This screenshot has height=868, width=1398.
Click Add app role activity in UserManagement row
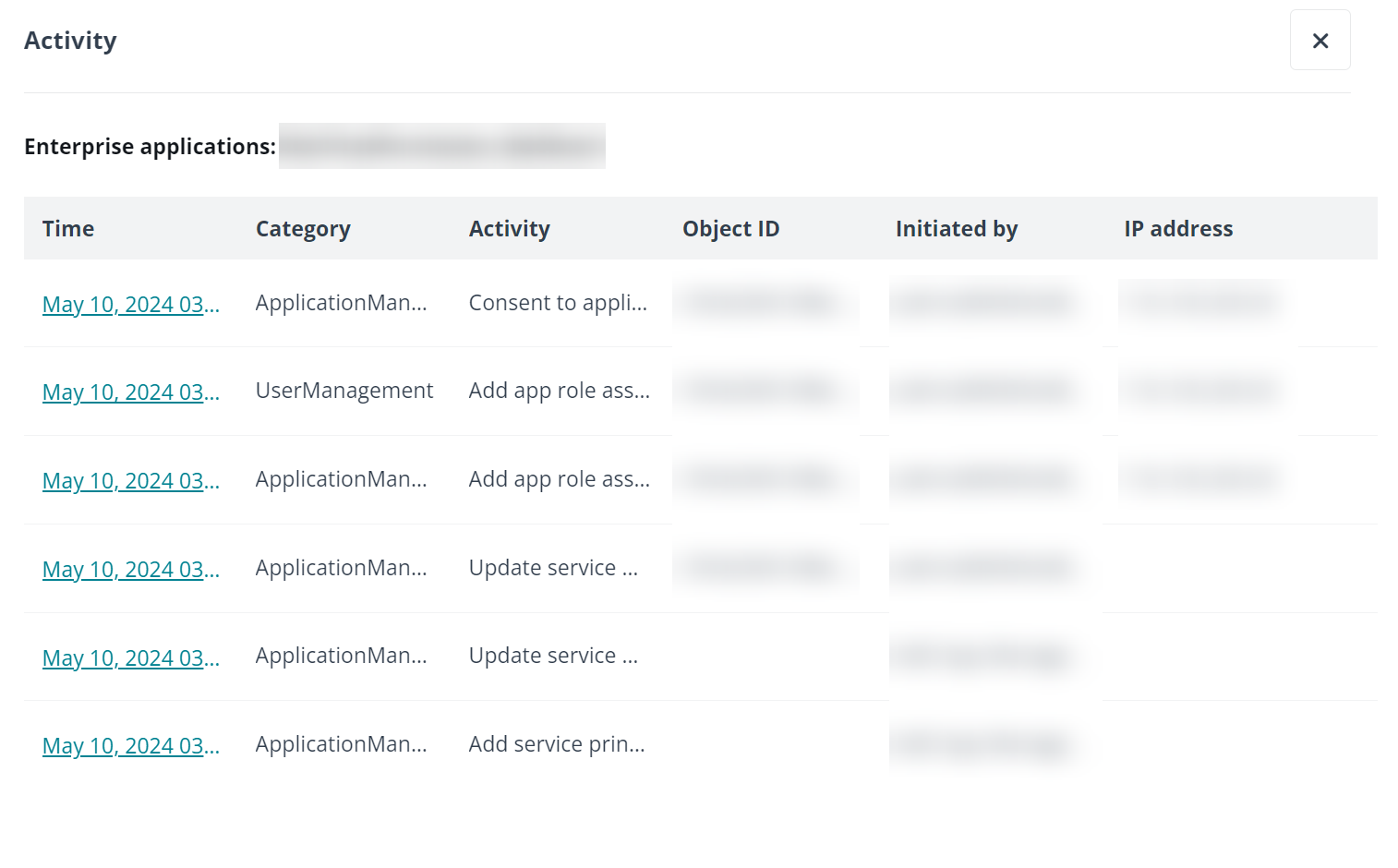(559, 391)
